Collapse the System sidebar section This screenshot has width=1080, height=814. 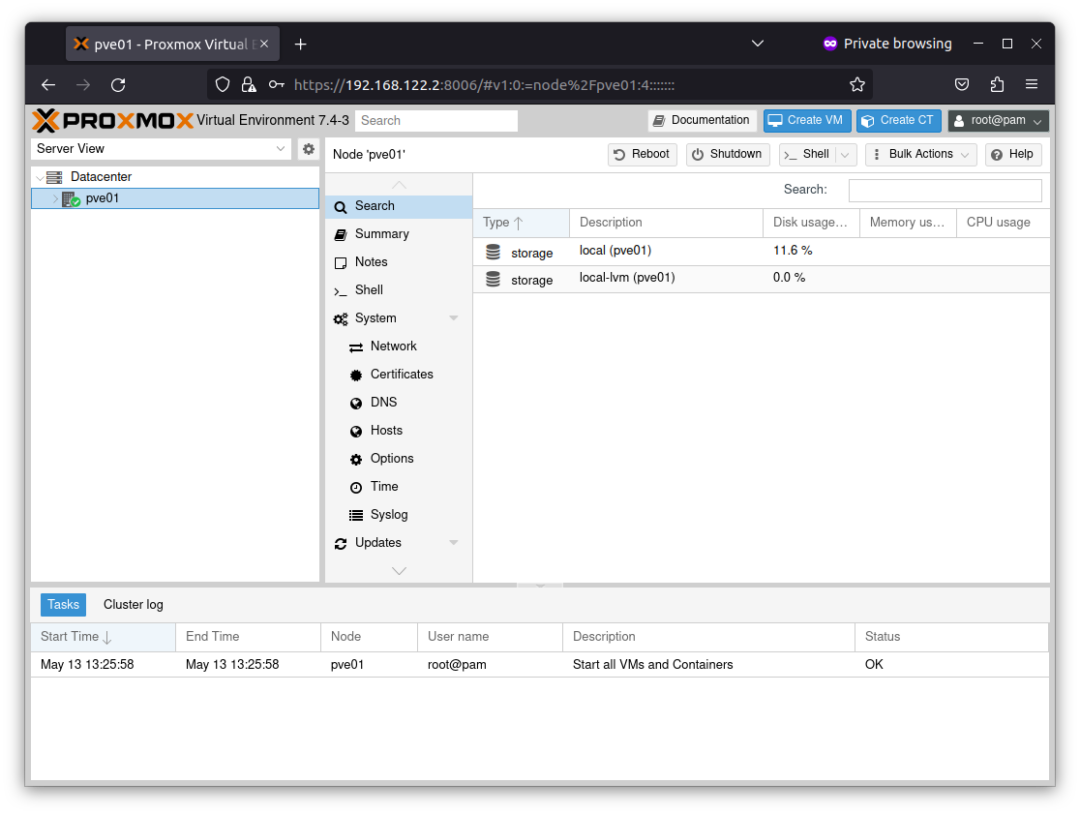pos(454,318)
